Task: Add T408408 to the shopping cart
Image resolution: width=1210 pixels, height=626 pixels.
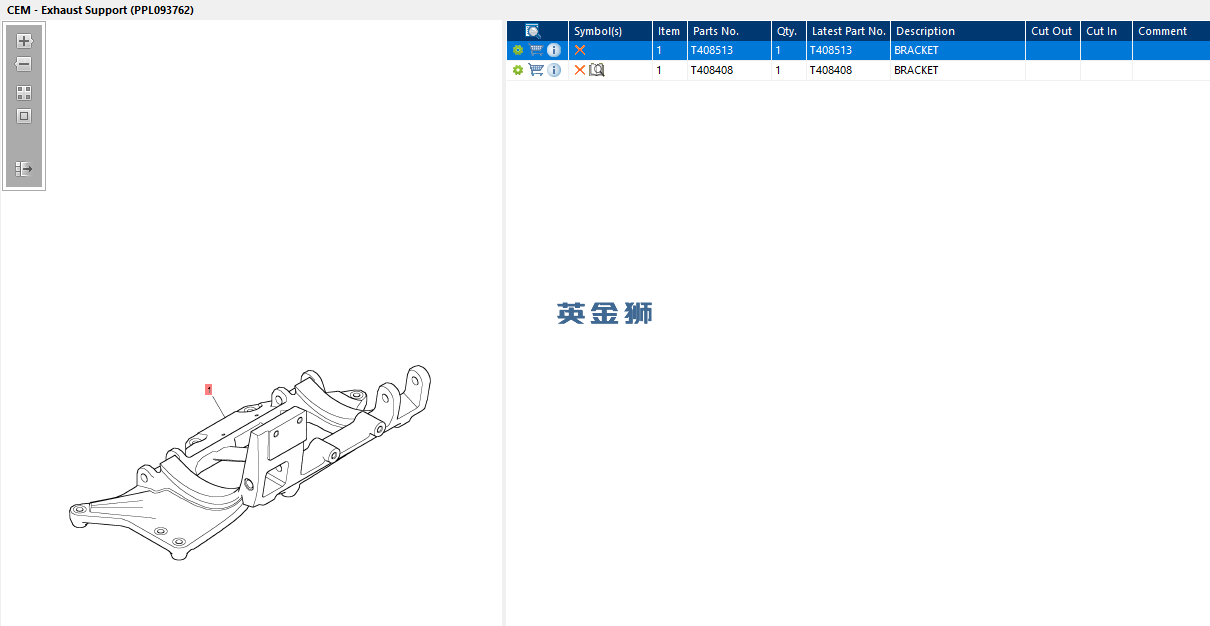Action: point(536,70)
